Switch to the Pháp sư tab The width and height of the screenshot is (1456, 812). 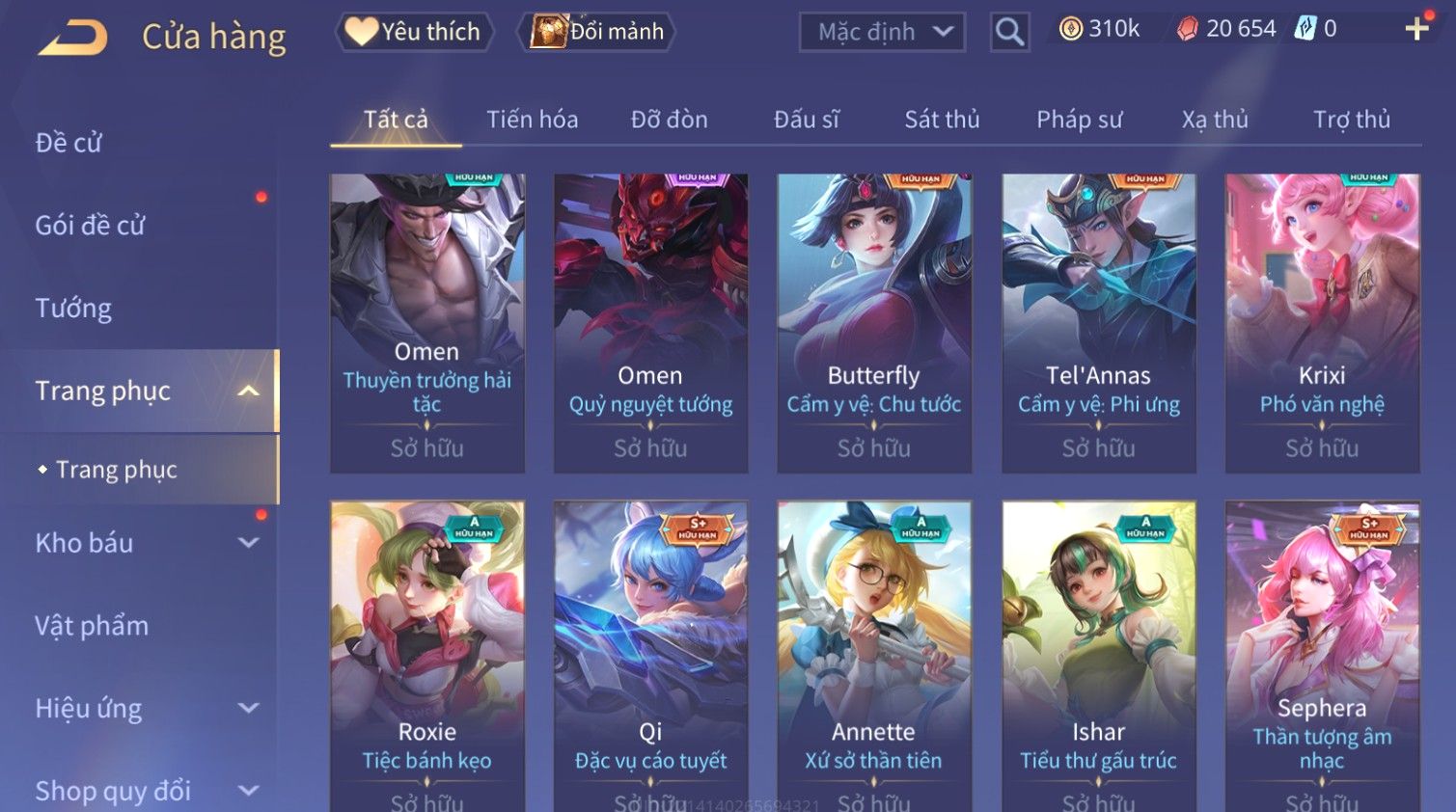click(x=1079, y=120)
